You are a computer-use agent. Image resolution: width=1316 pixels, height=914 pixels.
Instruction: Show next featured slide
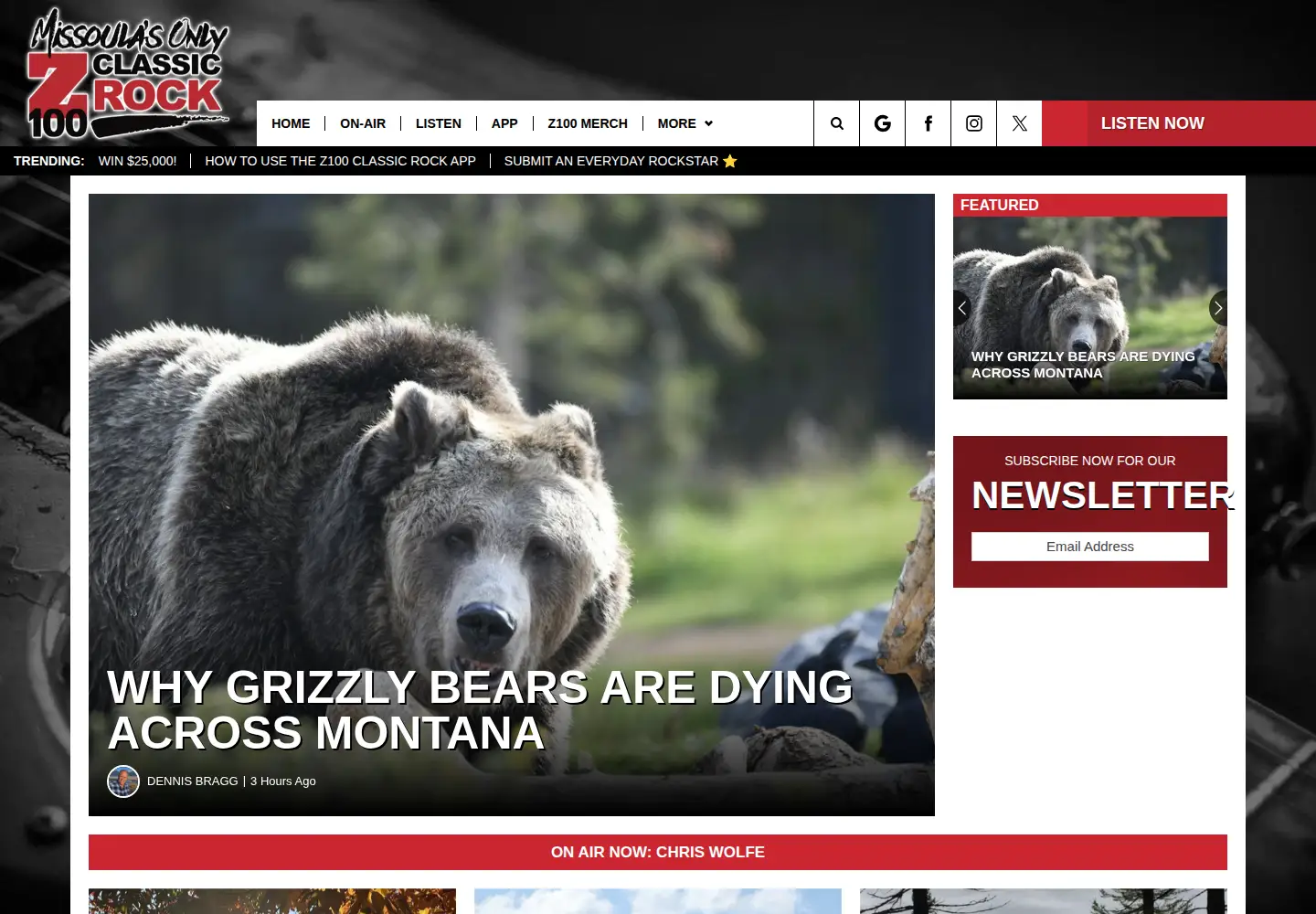(x=1218, y=308)
